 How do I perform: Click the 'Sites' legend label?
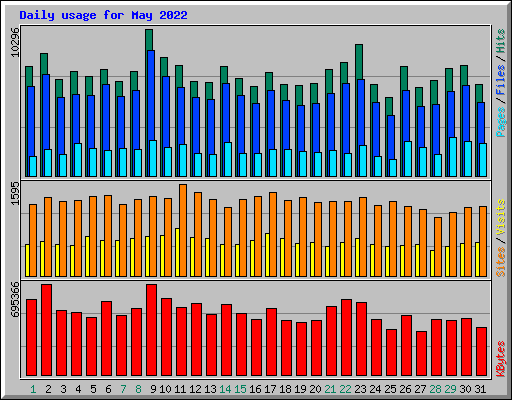click(501, 262)
